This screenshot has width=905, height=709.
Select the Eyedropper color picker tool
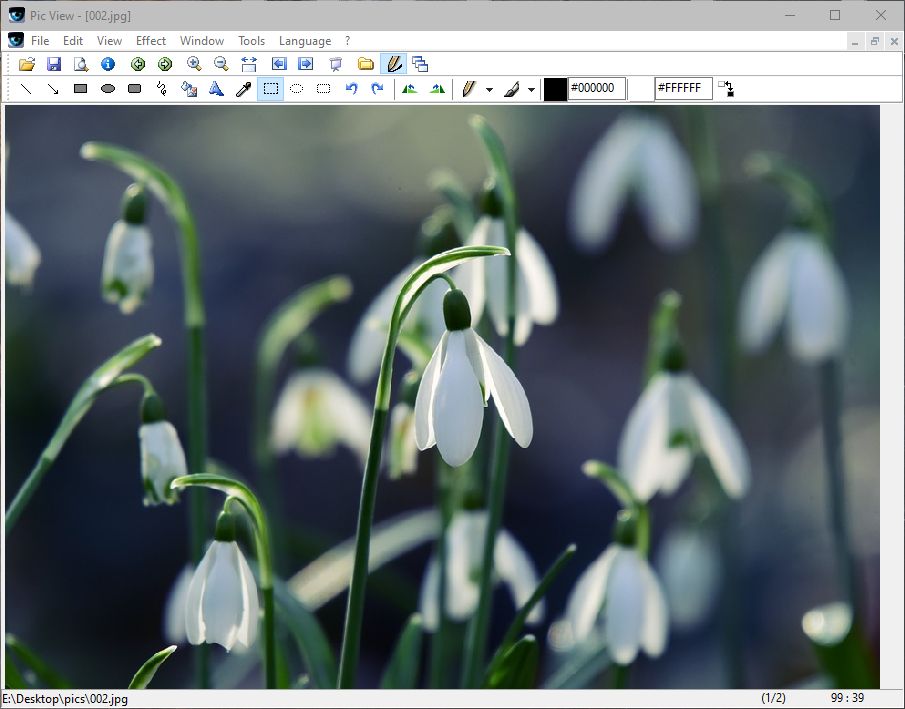click(243, 88)
